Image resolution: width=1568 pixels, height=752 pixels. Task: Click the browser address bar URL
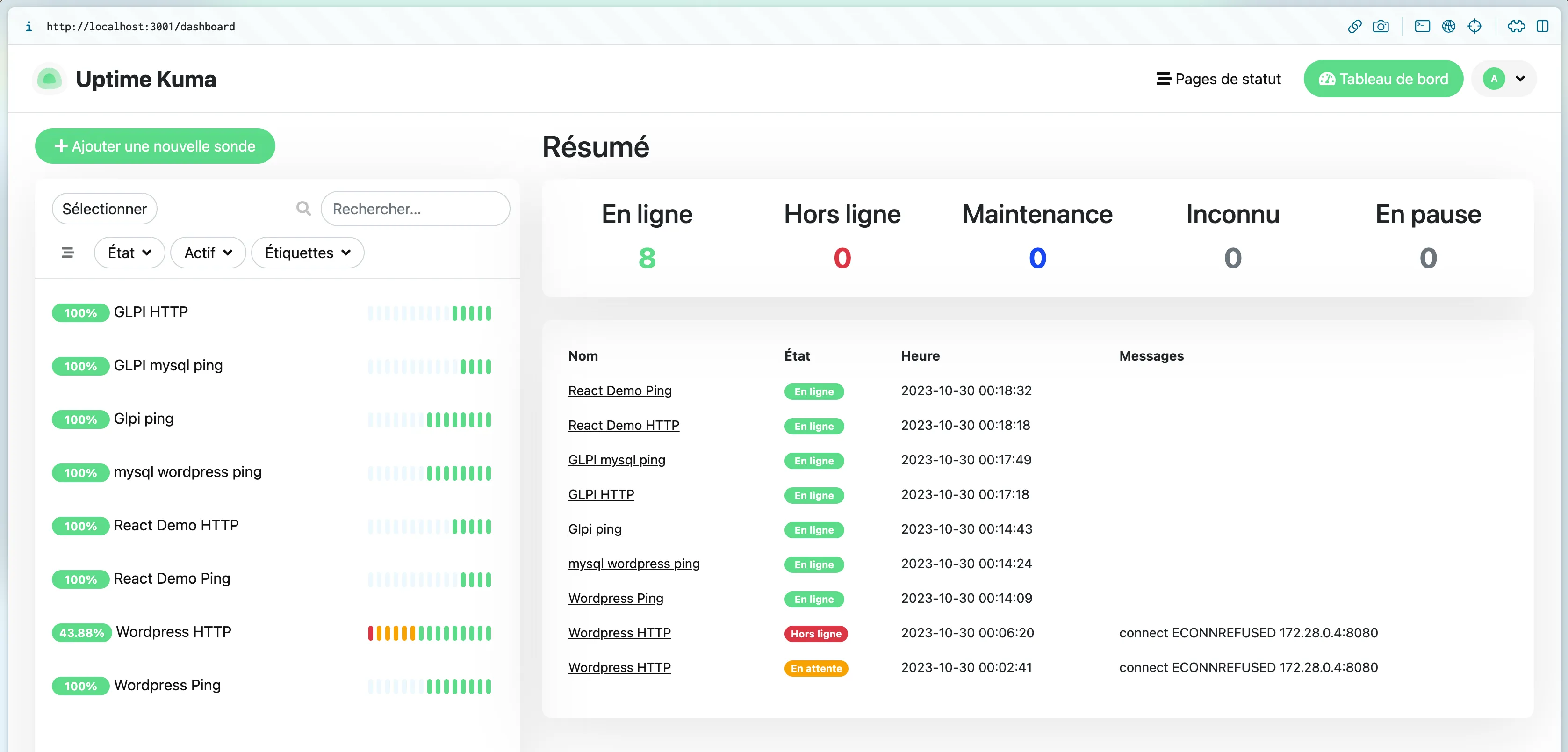pyautogui.click(x=141, y=27)
